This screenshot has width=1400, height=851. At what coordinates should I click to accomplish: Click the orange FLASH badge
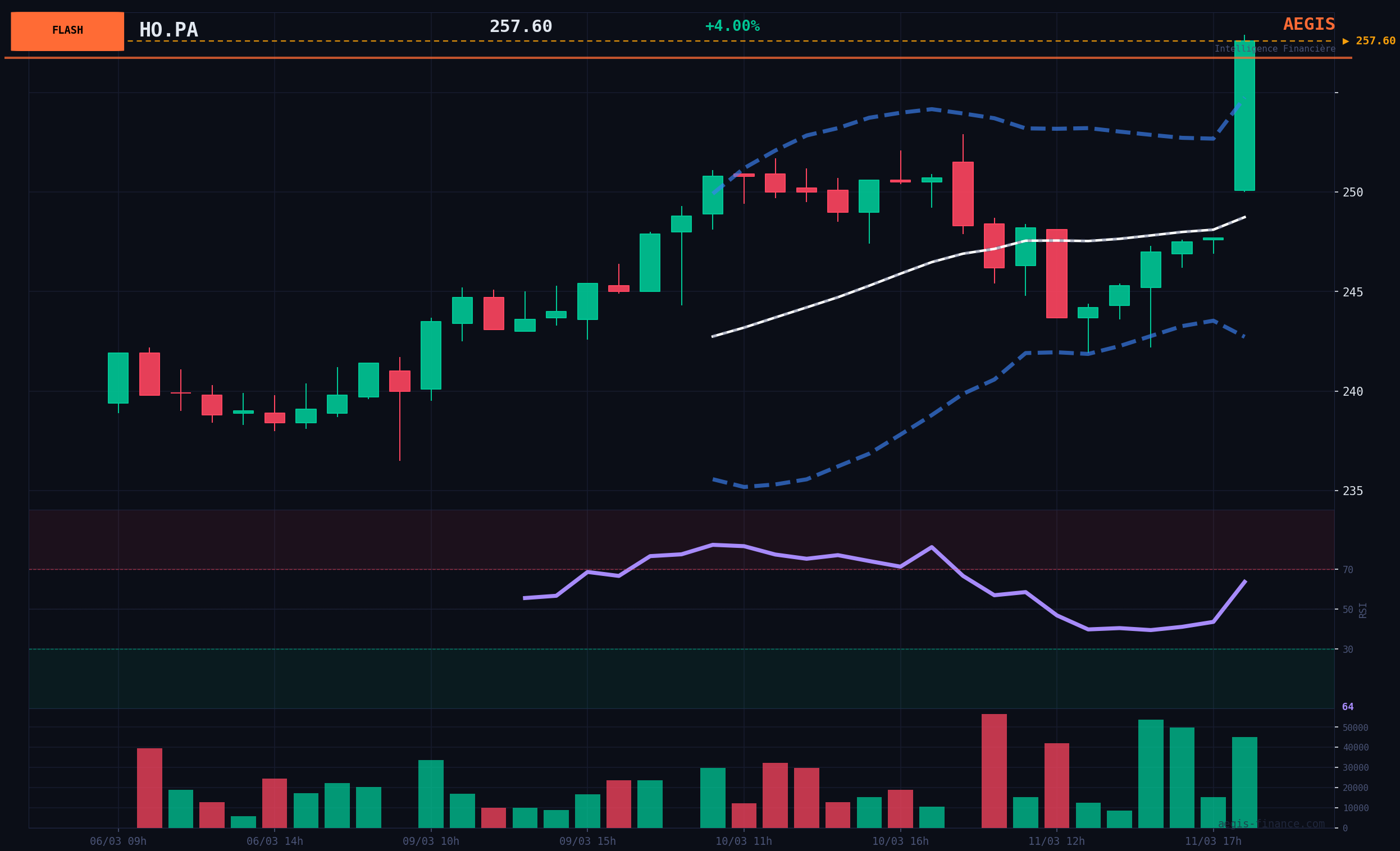coord(67,31)
